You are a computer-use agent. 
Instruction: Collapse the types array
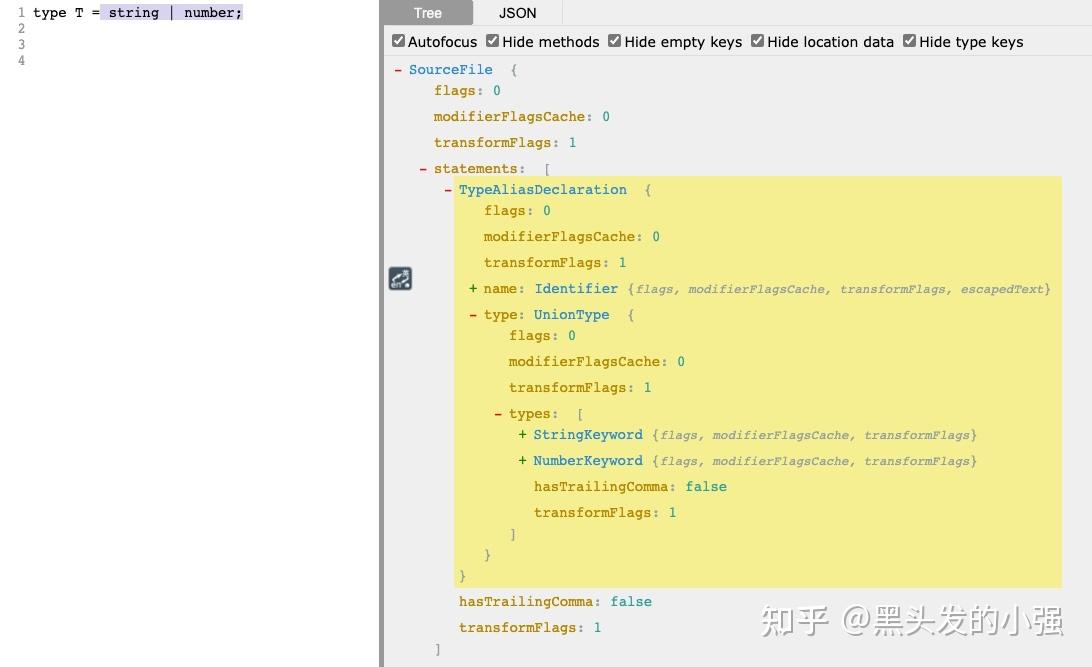tap(497, 413)
